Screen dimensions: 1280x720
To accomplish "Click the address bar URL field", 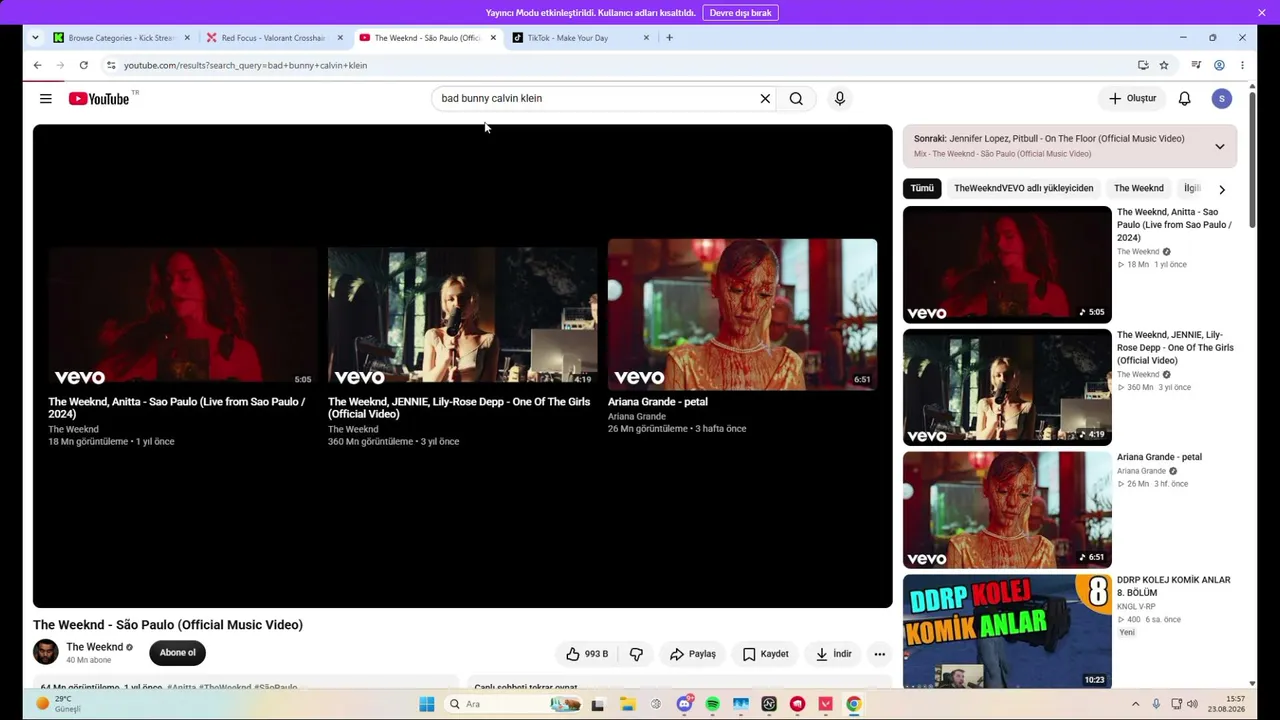I will point(620,65).
